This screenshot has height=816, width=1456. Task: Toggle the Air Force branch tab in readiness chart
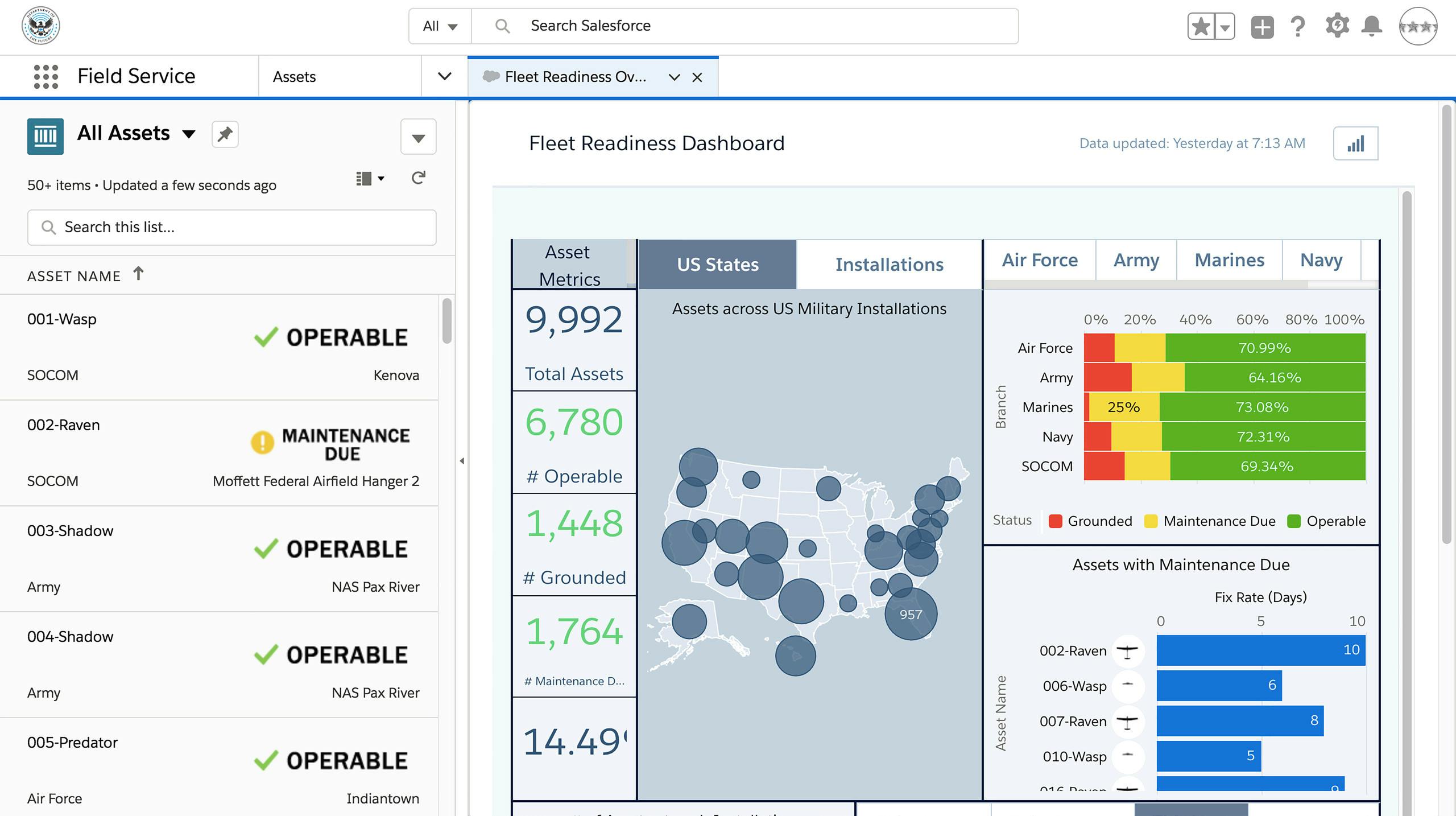(1039, 259)
